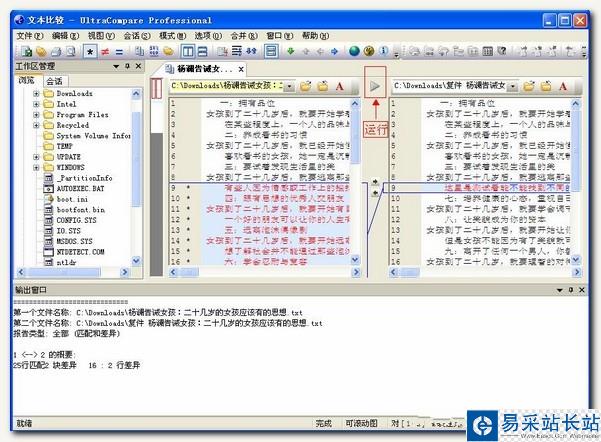Pin the workspace manager panel
601x442 pixels.
tap(127, 66)
